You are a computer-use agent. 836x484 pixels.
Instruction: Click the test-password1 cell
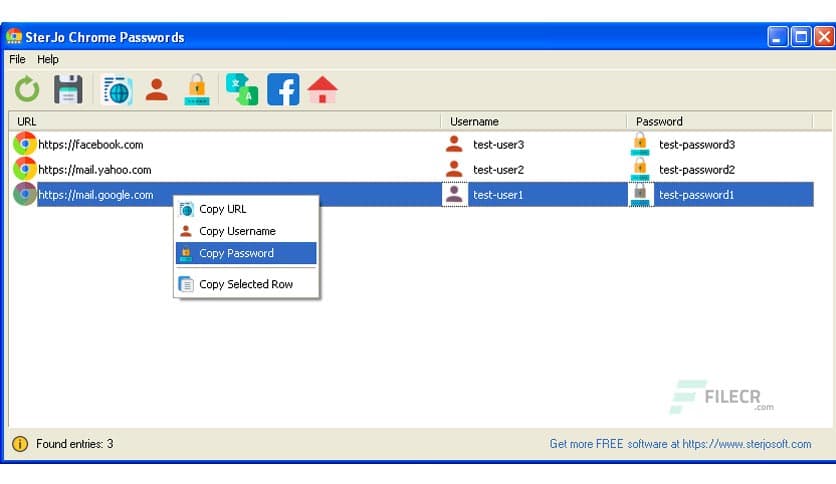pyautogui.click(x=696, y=195)
